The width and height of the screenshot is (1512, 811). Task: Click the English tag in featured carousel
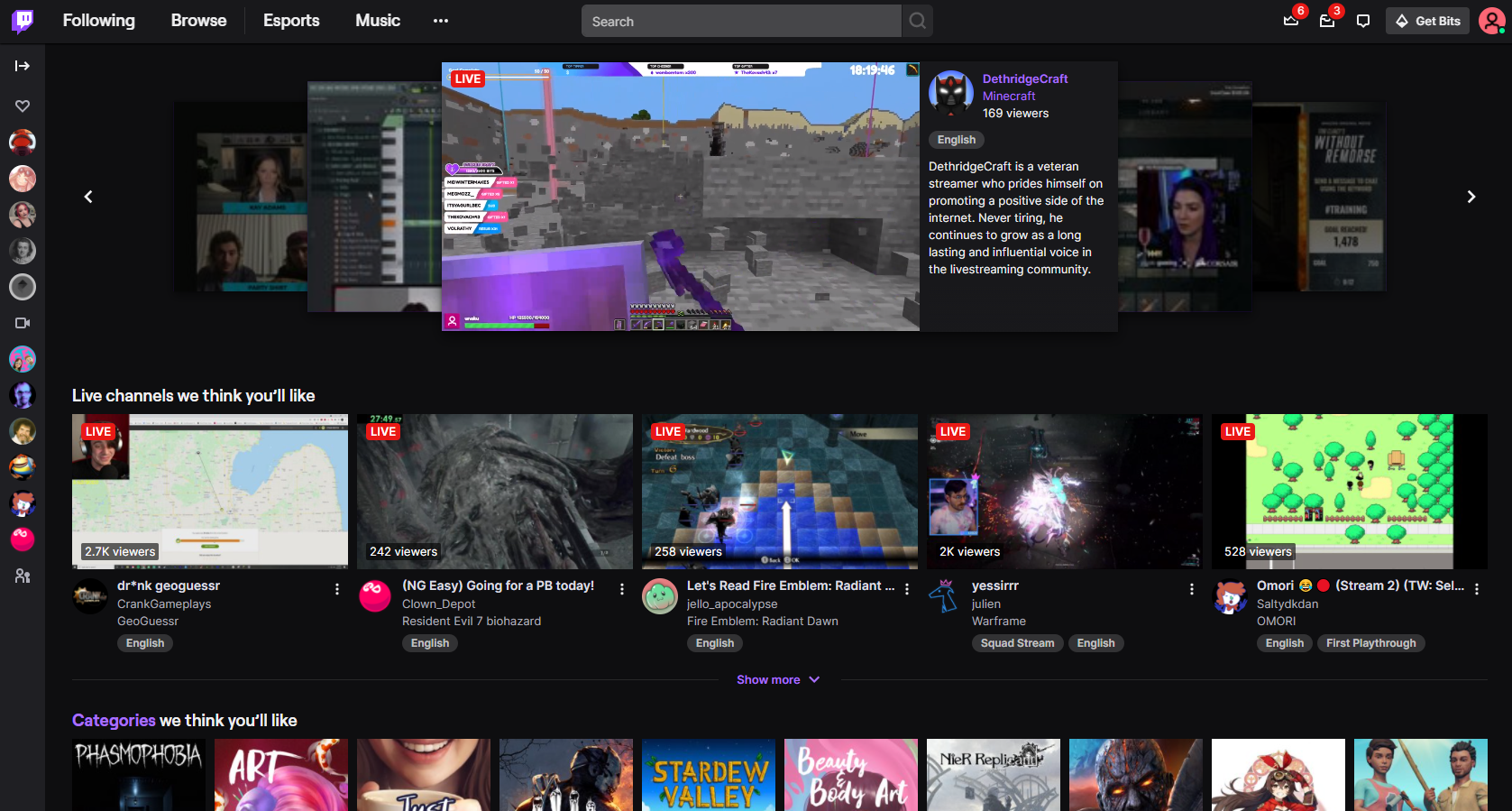click(957, 140)
